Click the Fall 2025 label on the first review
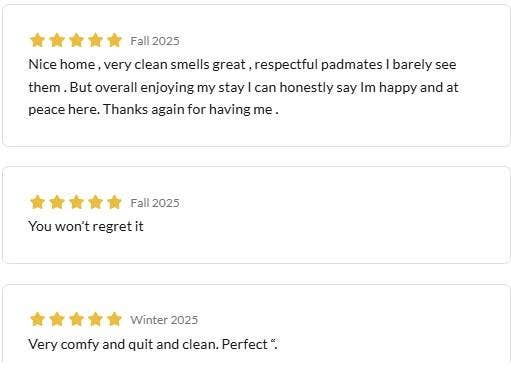The width and height of the screenshot is (511, 380). pos(155,41)
